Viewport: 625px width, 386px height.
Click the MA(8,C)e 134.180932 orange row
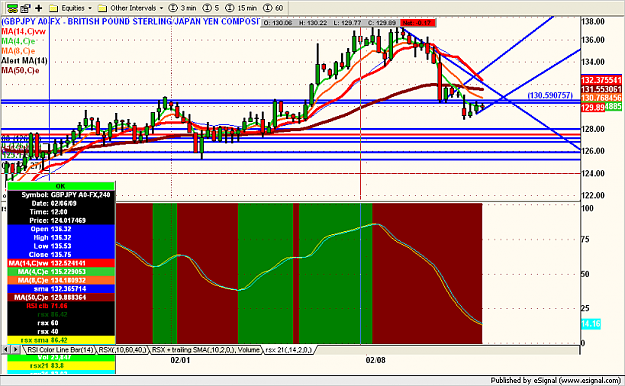[x=61, y=280]
